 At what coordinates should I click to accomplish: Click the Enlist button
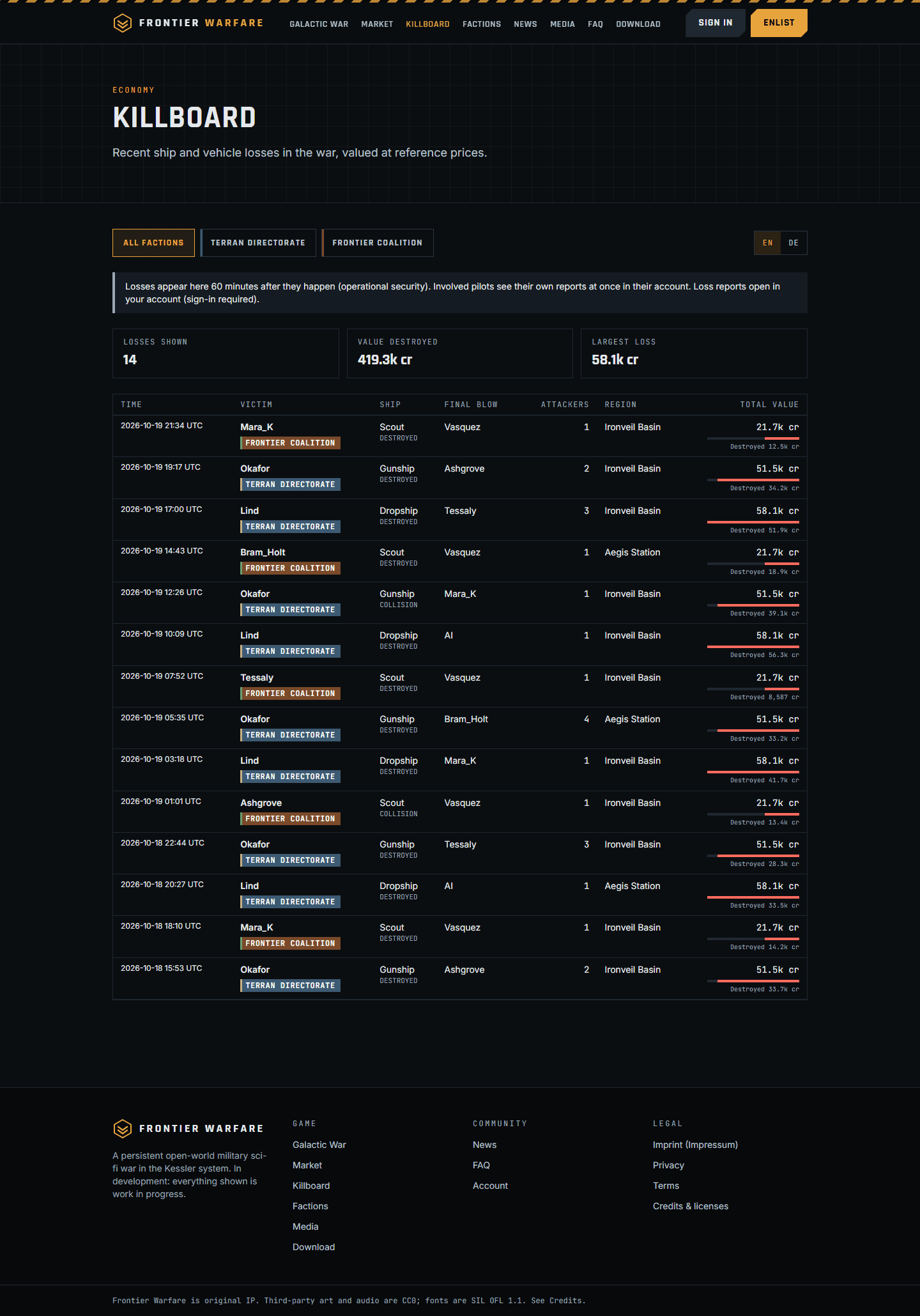(779, 23)
